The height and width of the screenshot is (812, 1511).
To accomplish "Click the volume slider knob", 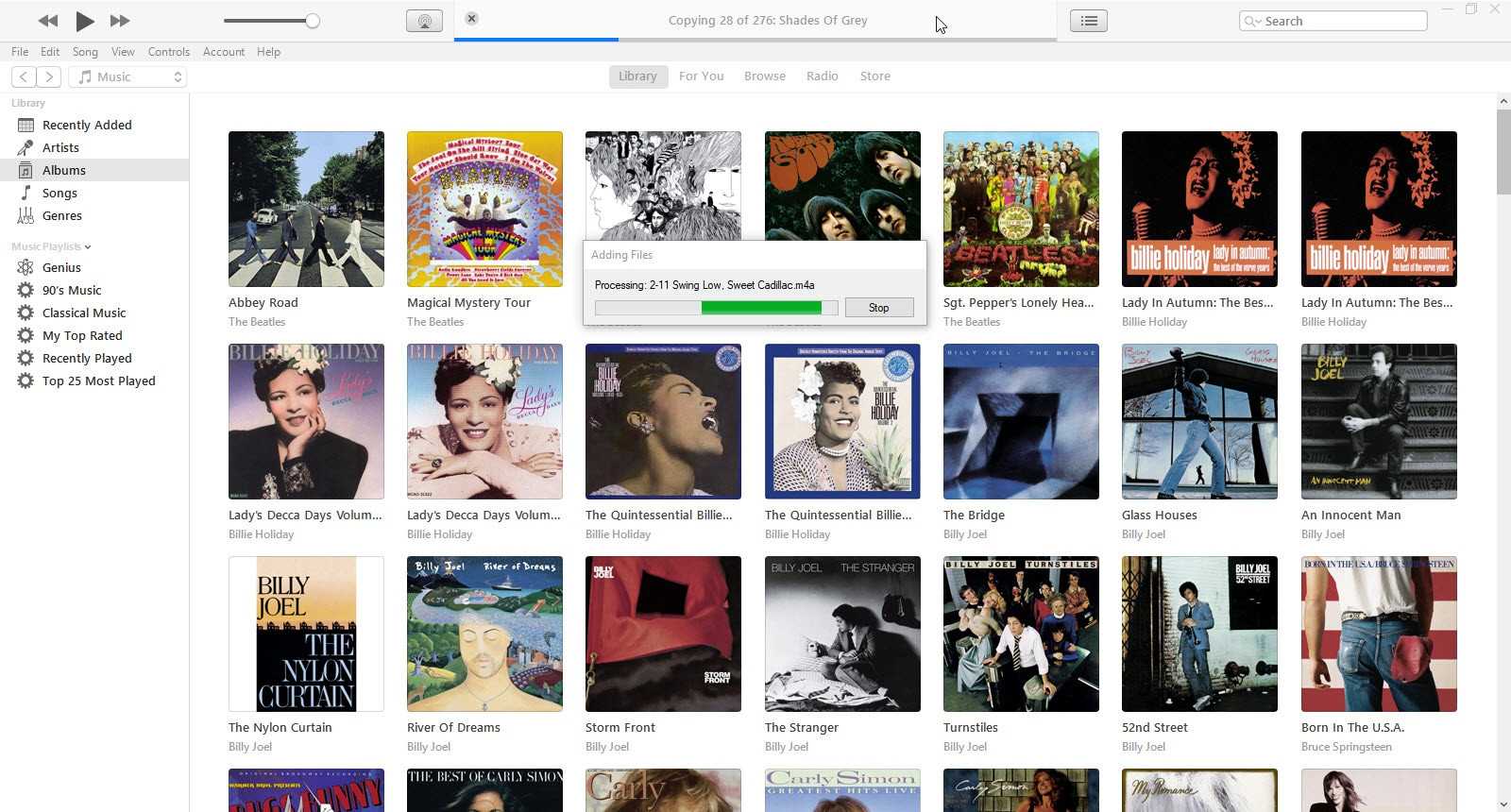I will coord(313,21).
